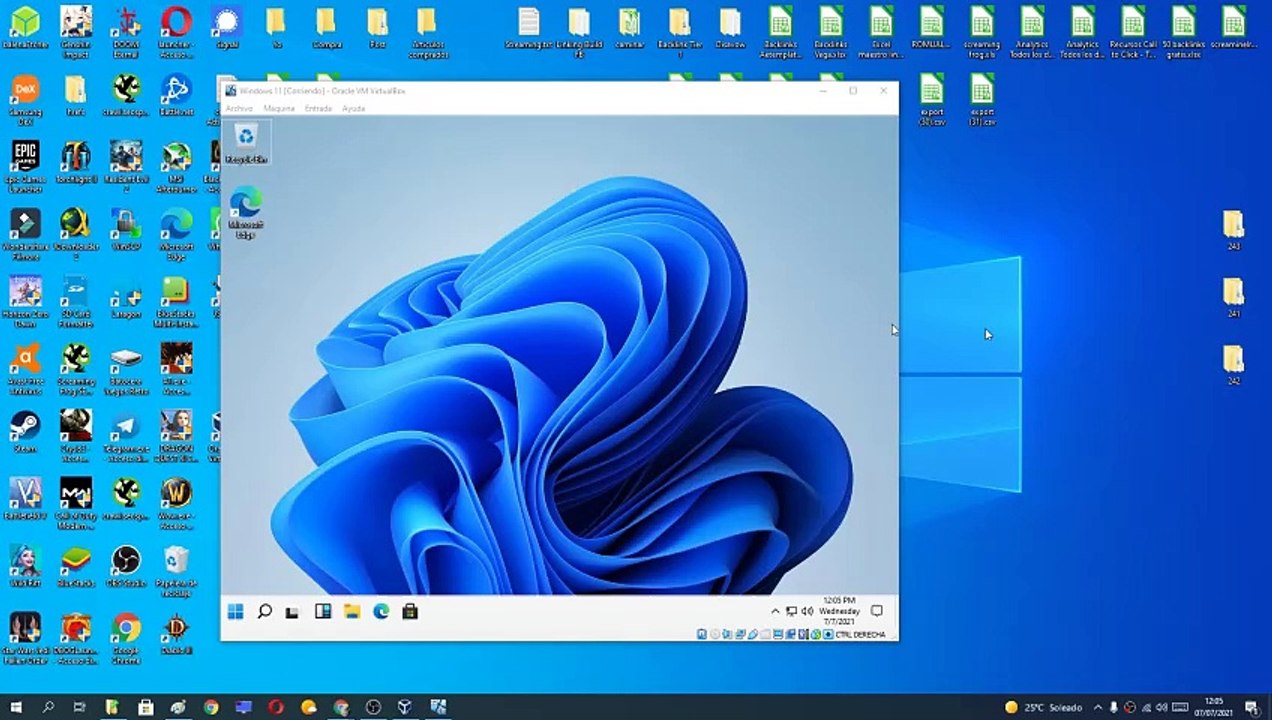Open the Entrada menu in VirtualBox
The image size is (1272, 720).
(x=318, y=108)
